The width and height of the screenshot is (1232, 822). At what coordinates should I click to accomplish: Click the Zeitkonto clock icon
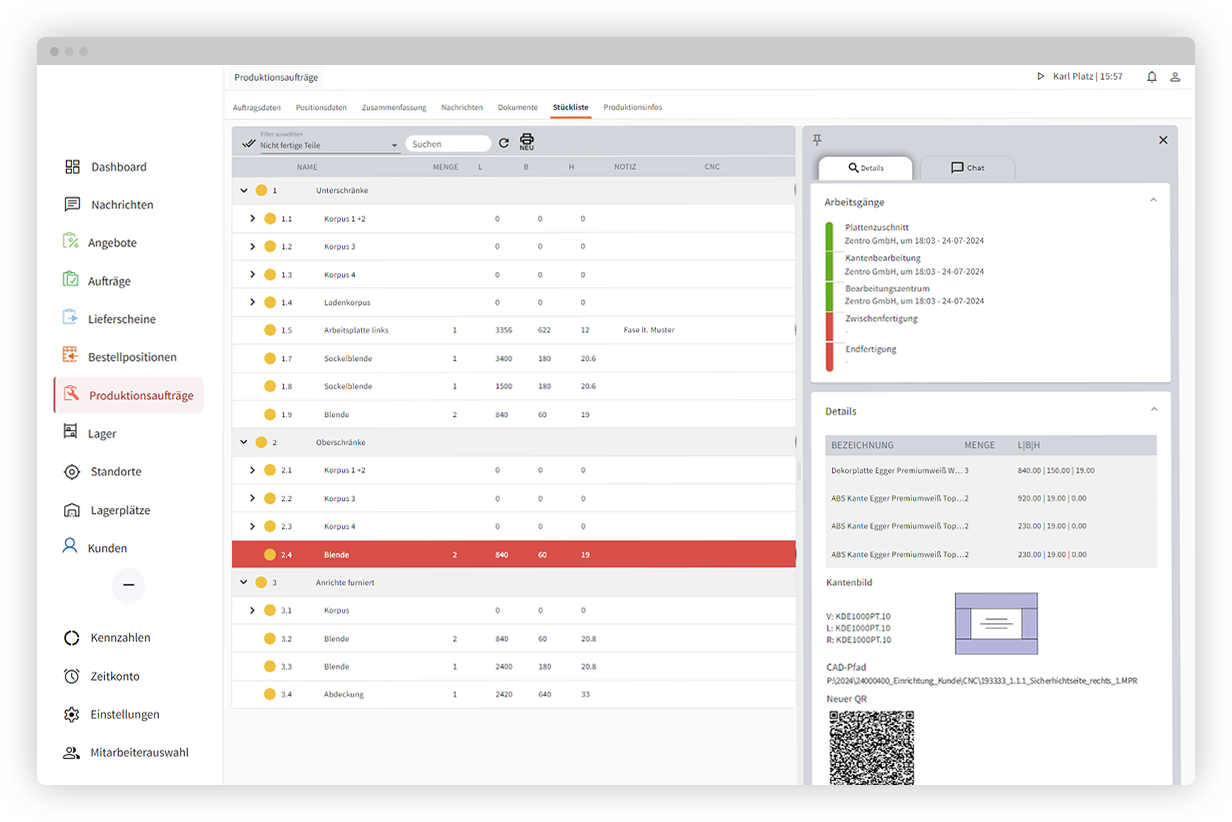[x=72, y=676]
